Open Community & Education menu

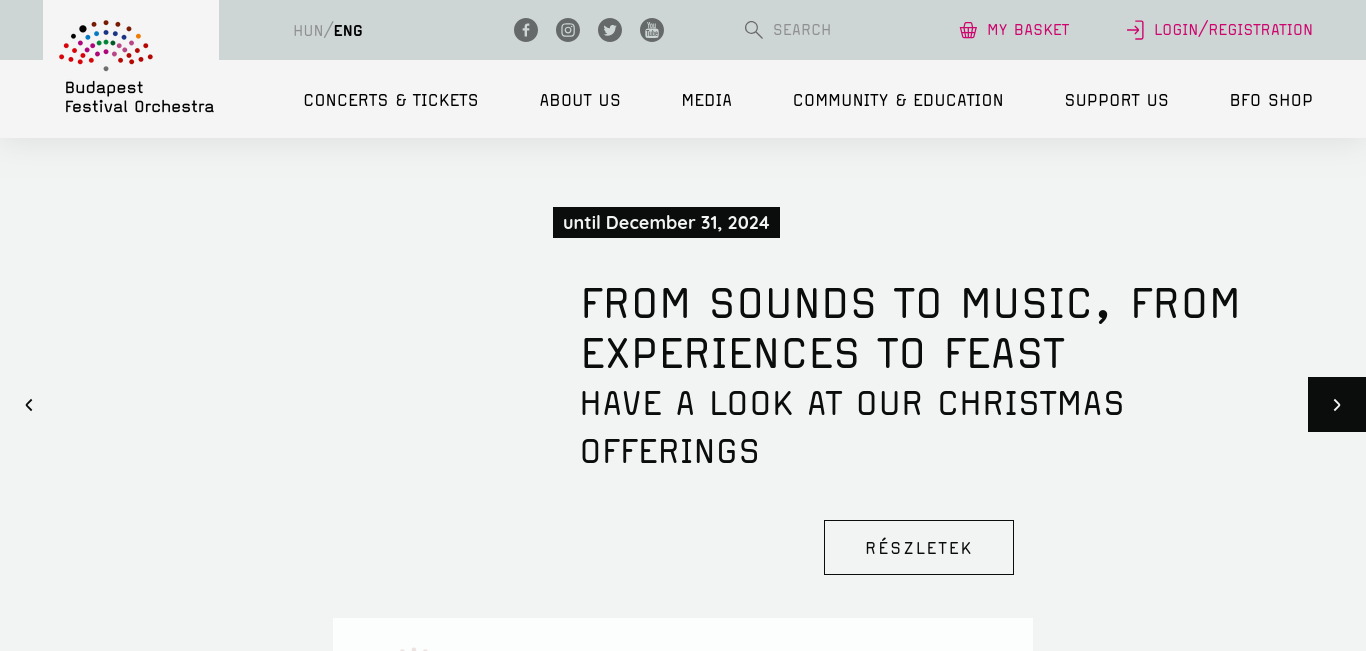tap(898, 100)
